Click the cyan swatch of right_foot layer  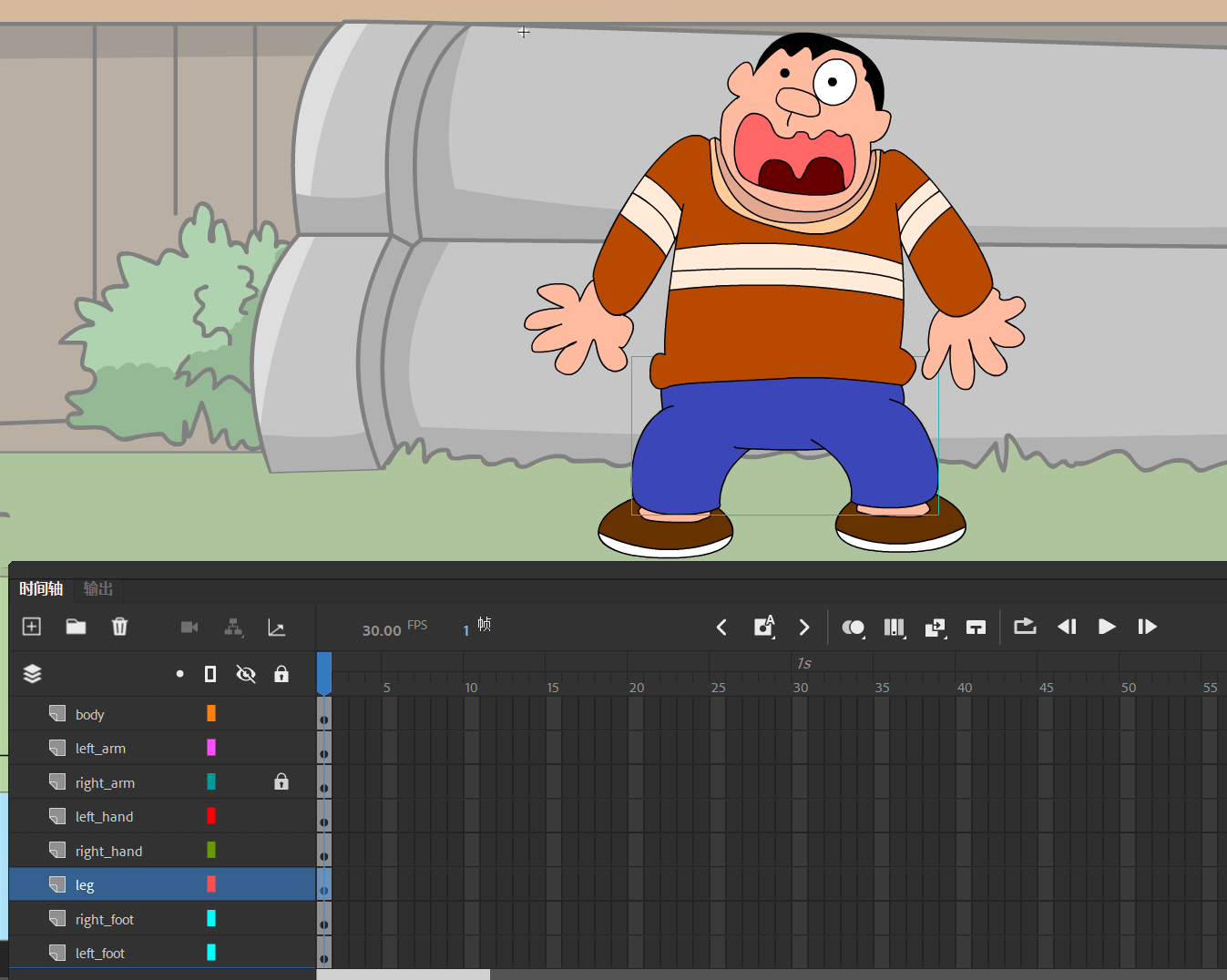(211, 918)
